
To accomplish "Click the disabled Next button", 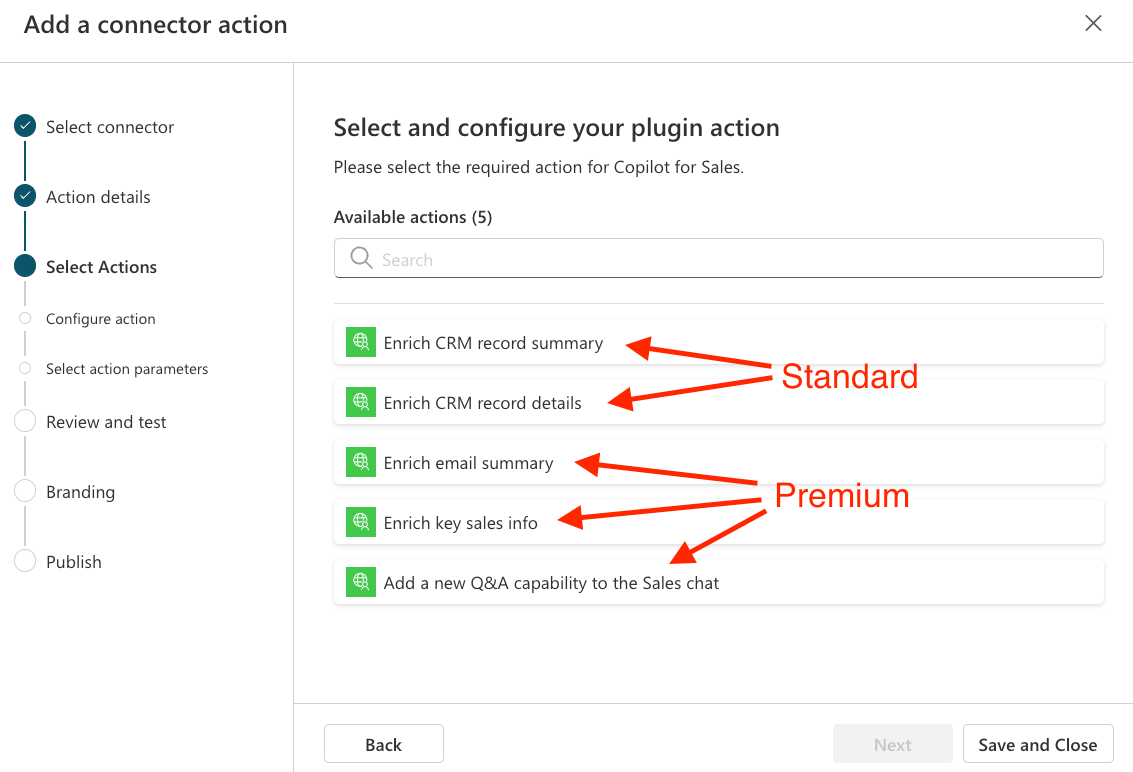I will (x=892, y=744).
